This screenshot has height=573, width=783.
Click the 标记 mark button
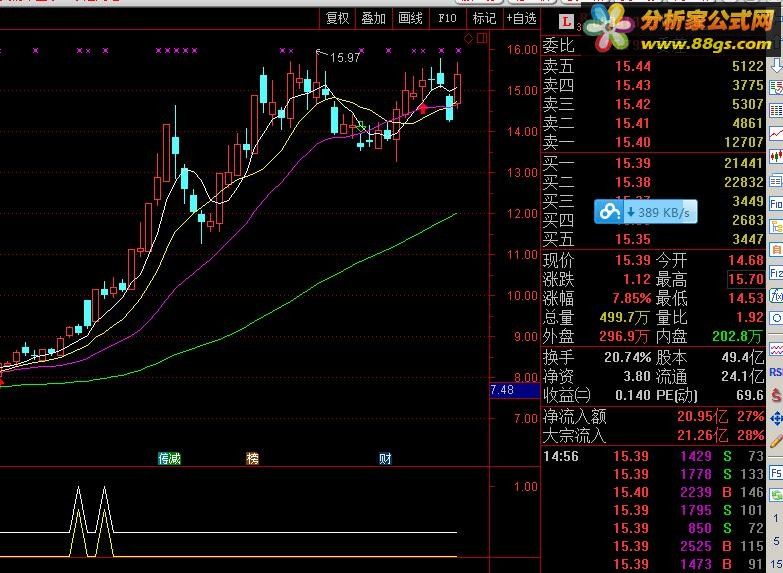(484, 18)
